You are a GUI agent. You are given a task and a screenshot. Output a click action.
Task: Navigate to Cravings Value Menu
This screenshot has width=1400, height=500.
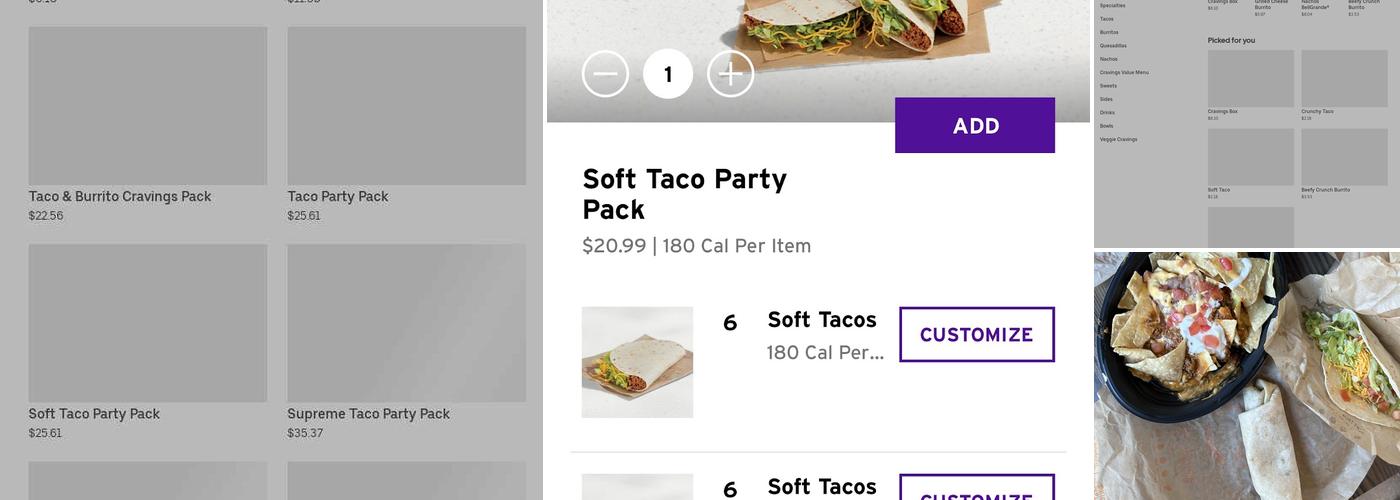coord(1124,72)
